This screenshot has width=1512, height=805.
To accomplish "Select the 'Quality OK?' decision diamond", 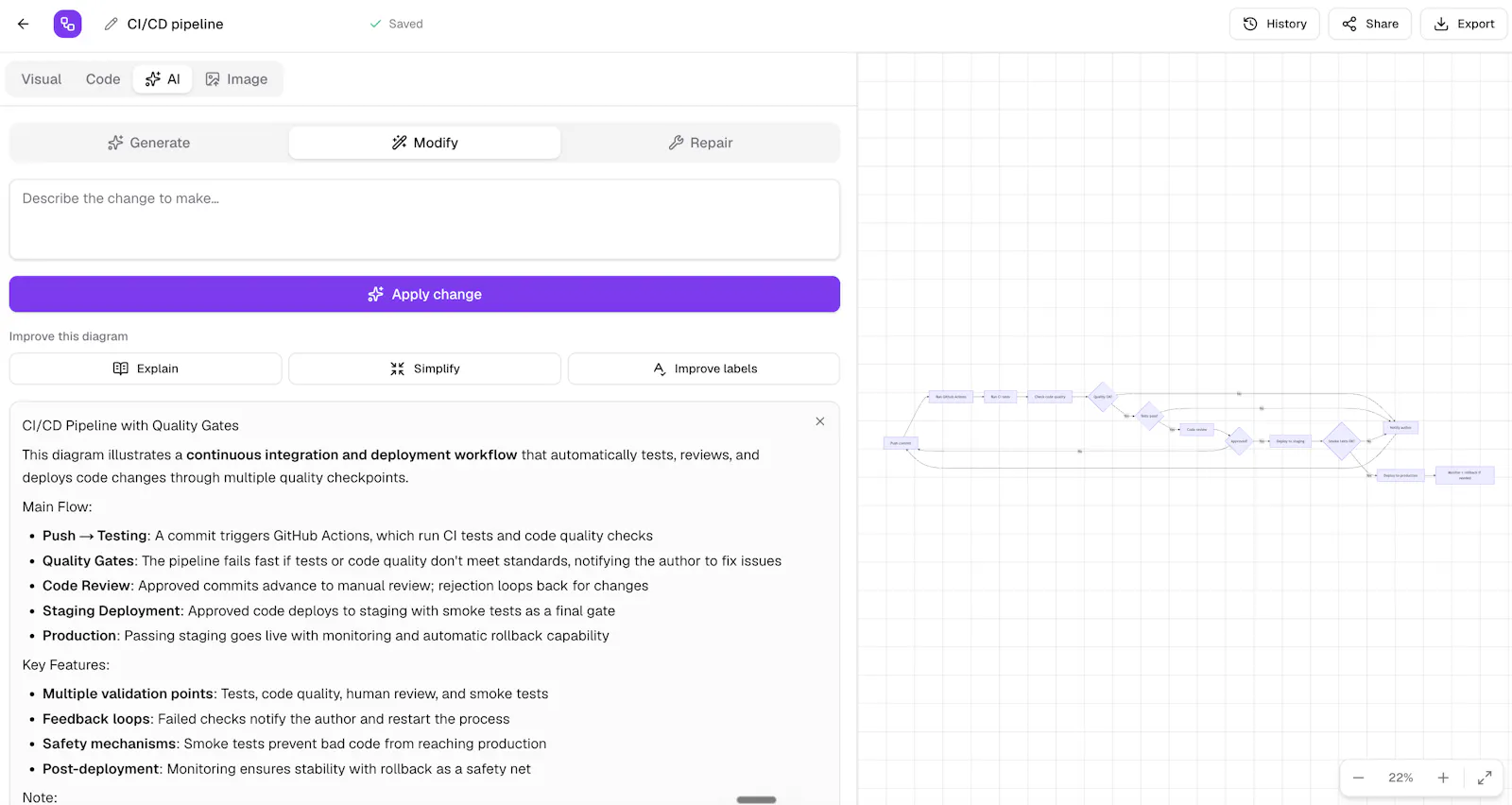I will [1102, 397].
